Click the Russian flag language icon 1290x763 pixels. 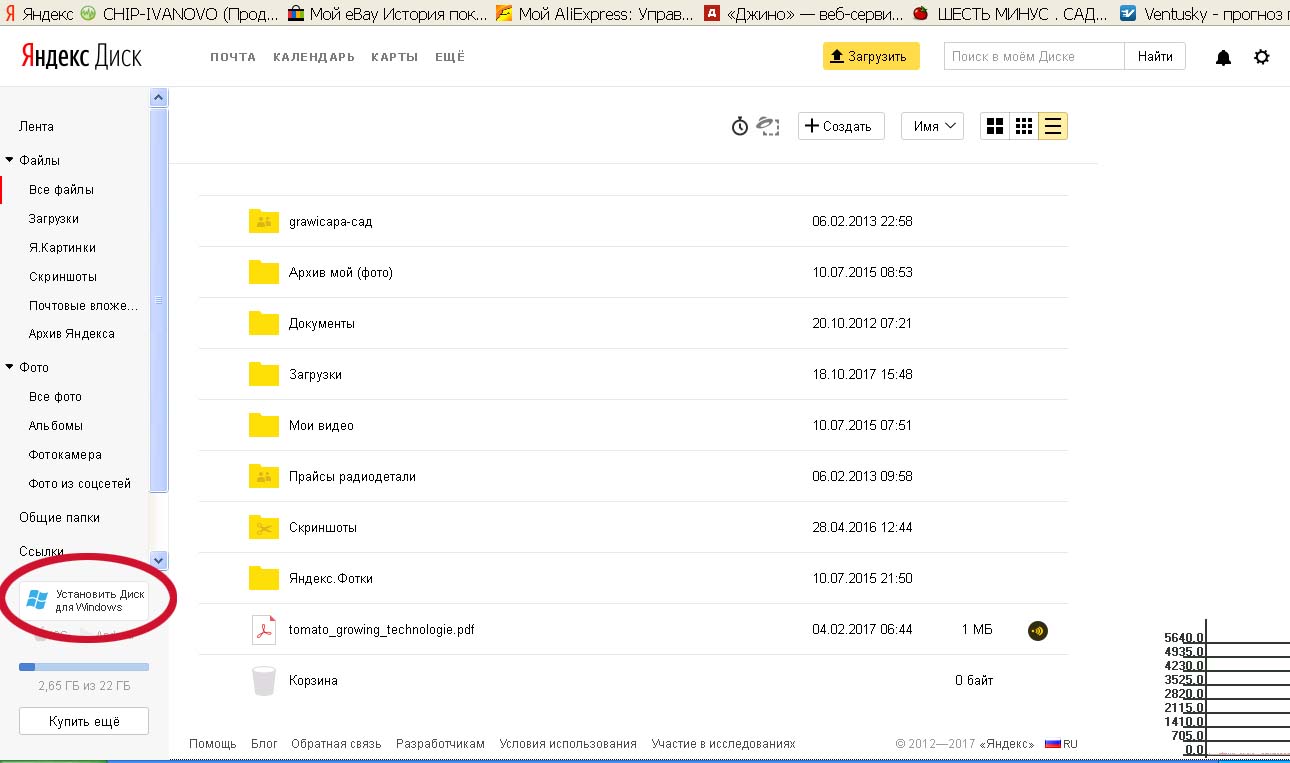click(x=1052, y=744)
